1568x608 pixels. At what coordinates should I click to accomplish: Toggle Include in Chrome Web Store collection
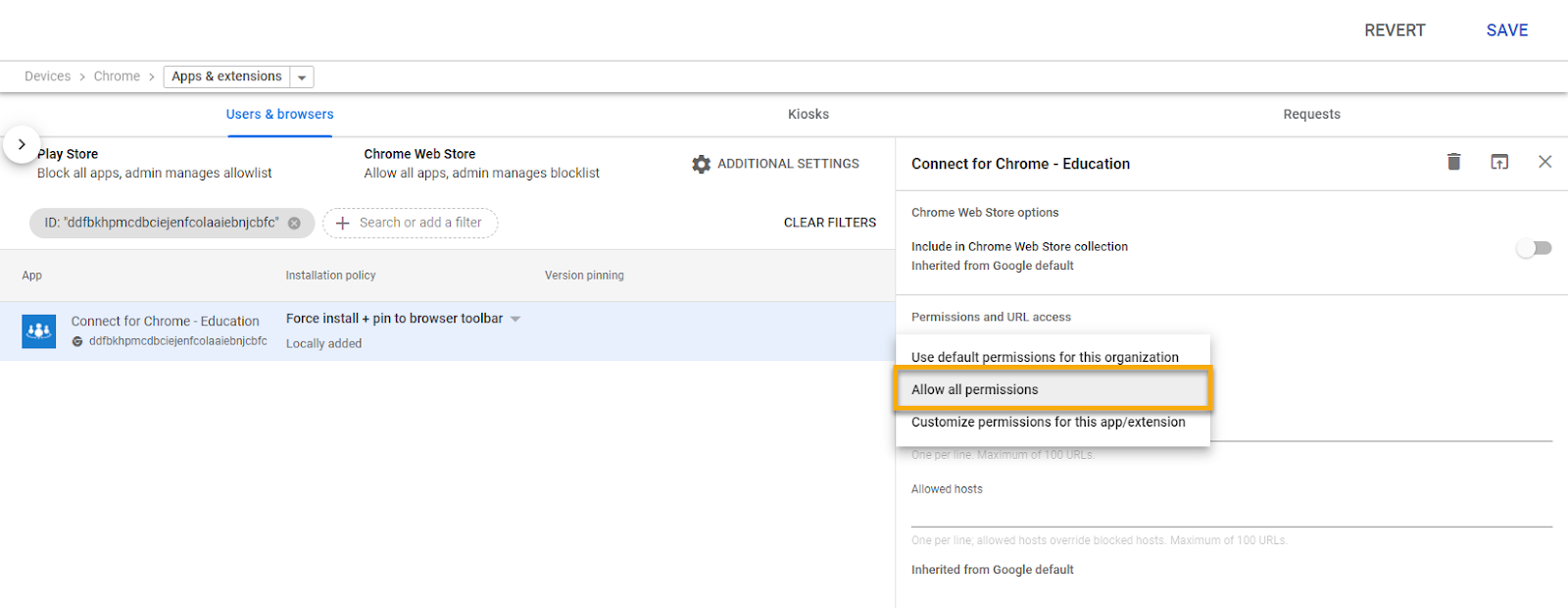[x=1534, y=248]
